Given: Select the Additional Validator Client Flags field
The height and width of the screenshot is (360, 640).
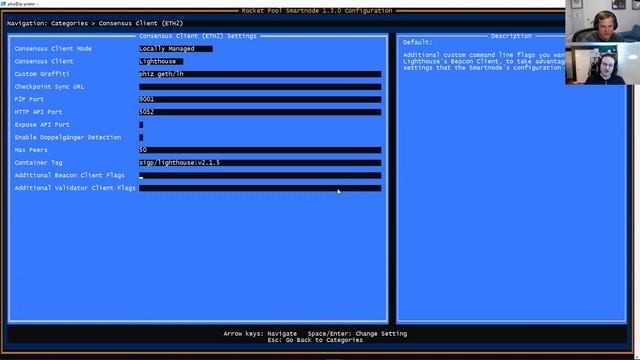Looking at the screenshot, I should 260,188.
